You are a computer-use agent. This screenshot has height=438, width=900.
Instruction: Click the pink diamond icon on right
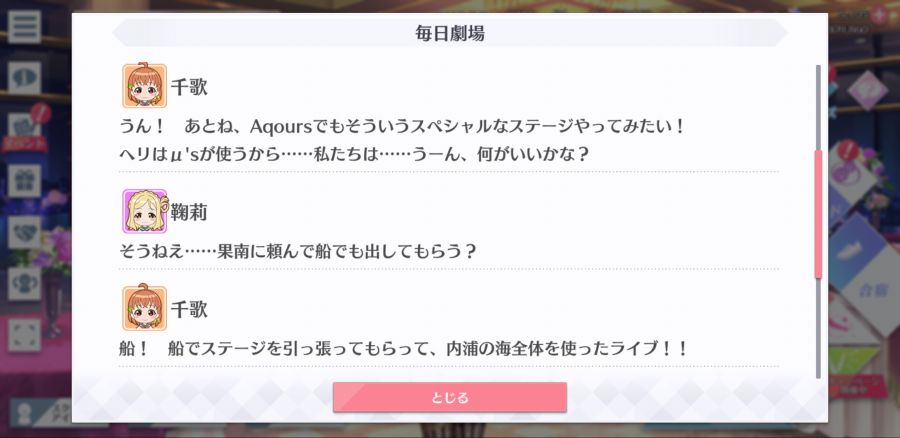tap(868, 90)
